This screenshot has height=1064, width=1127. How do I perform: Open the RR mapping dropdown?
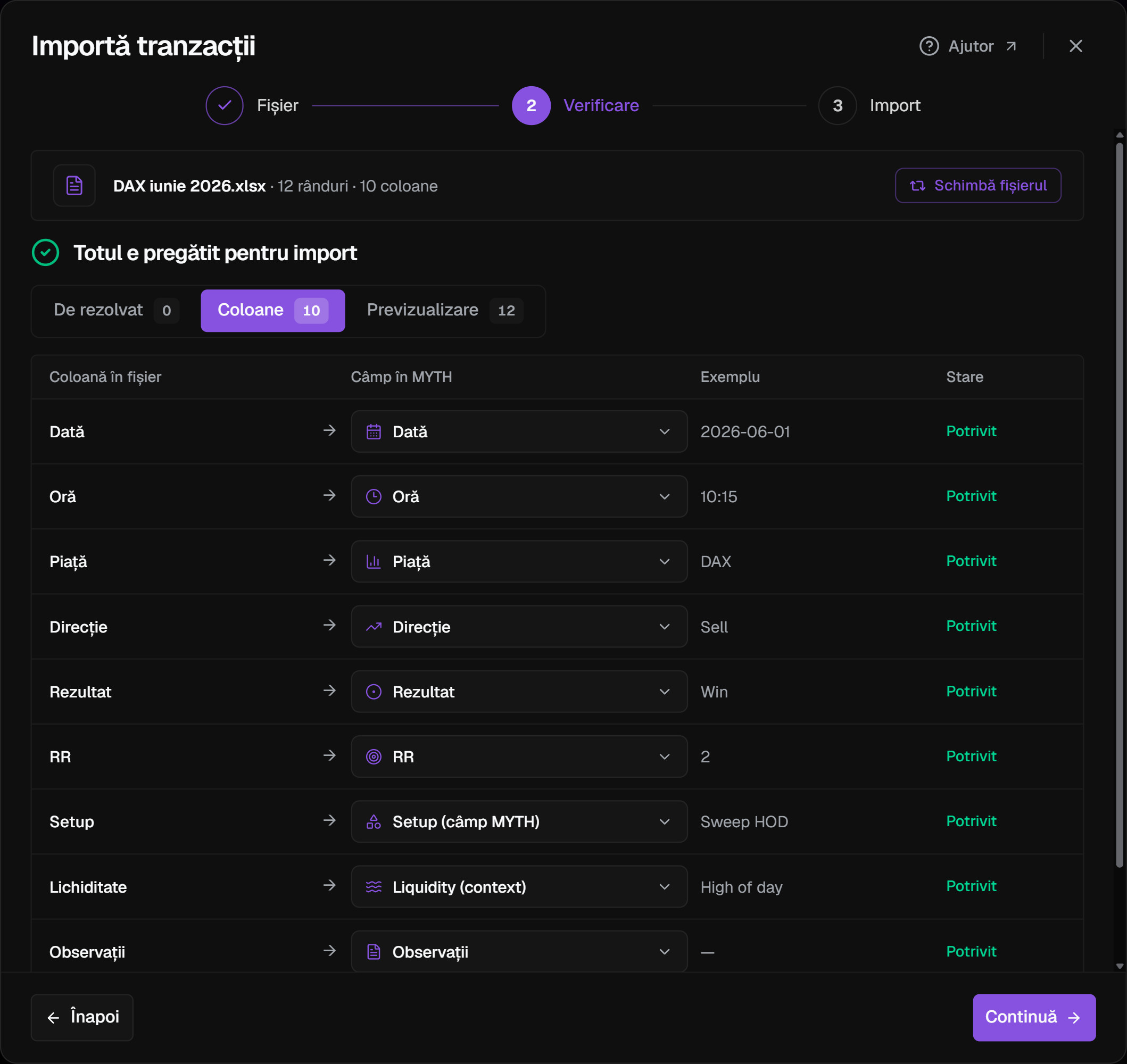point(519,757)
